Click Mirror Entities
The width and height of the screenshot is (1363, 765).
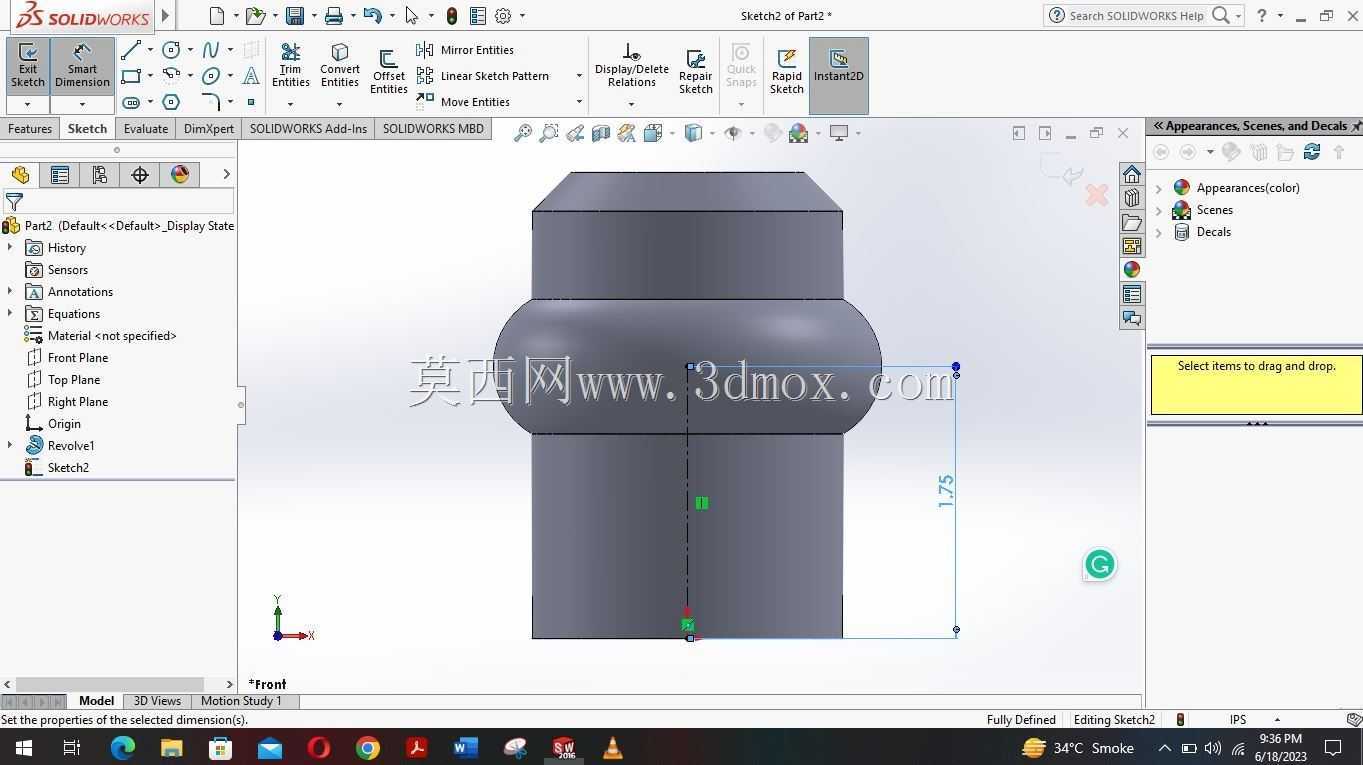click(x=466, y=50)
